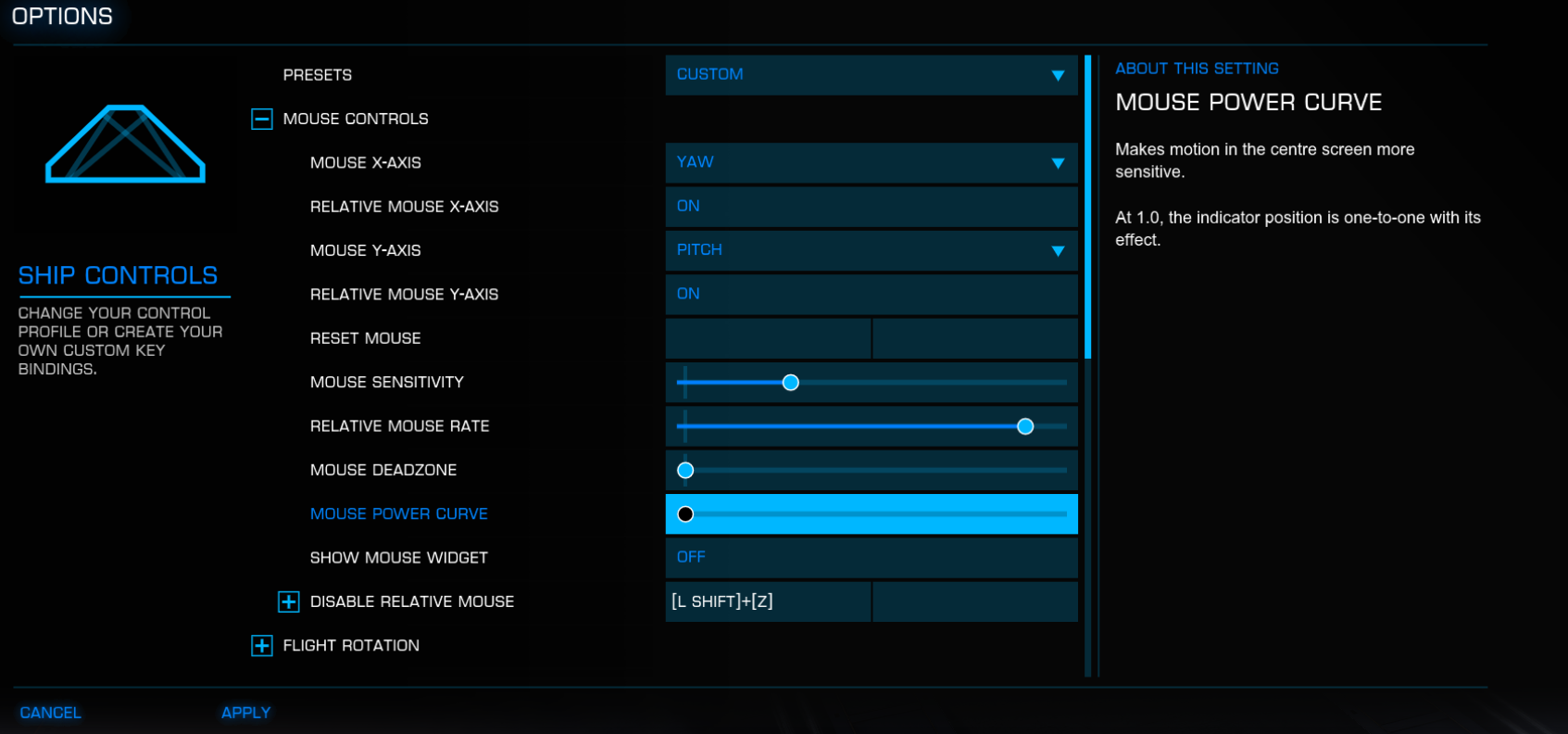Turn on Show Mouse Widget
The image size is (1568, 734).
(x=871, y=558)
